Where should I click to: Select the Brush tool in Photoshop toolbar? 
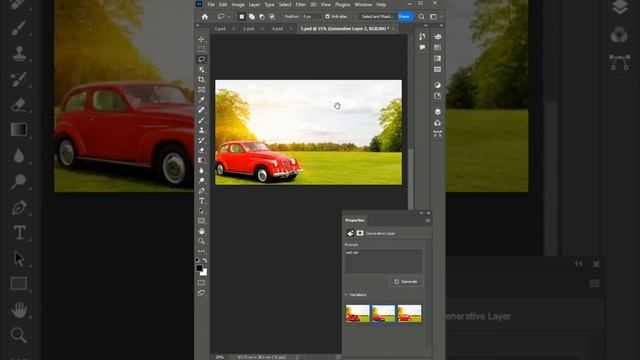coord(201,120)
